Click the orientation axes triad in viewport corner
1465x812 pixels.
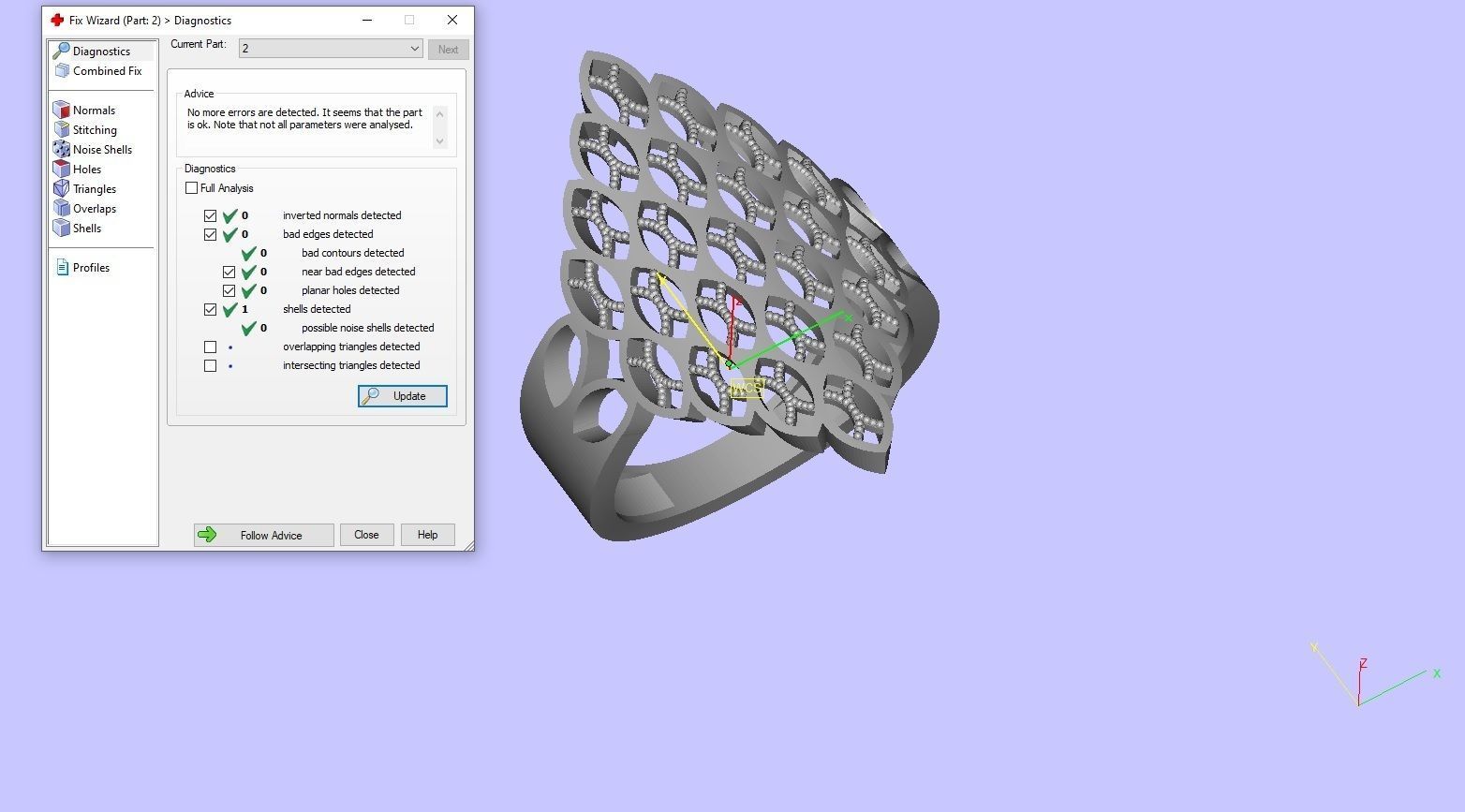point(1375,673)
